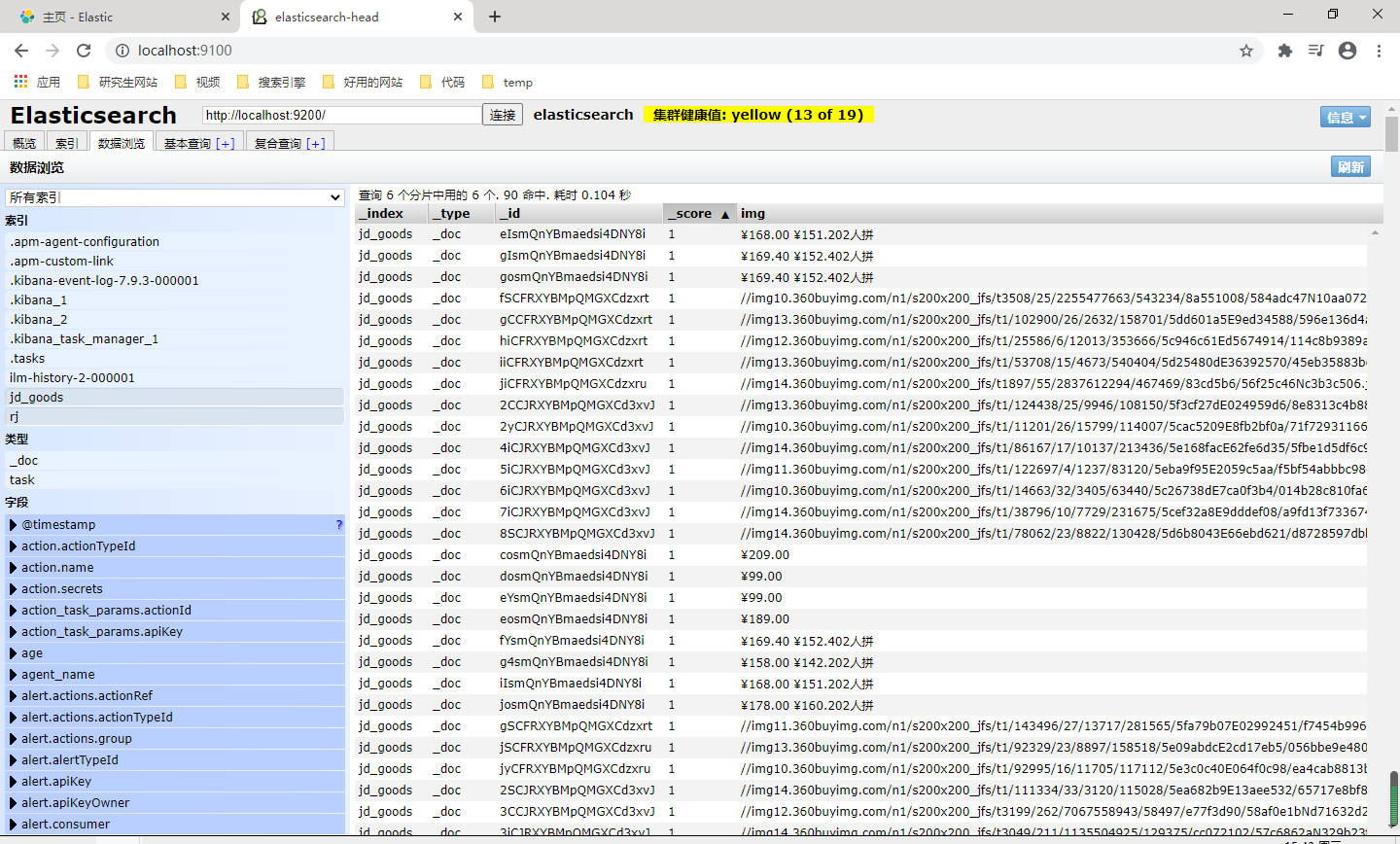The width and height of the screenshot is (1400, 844).
Task: Open the 应用 apps shortcut
Action: [37, 83]
